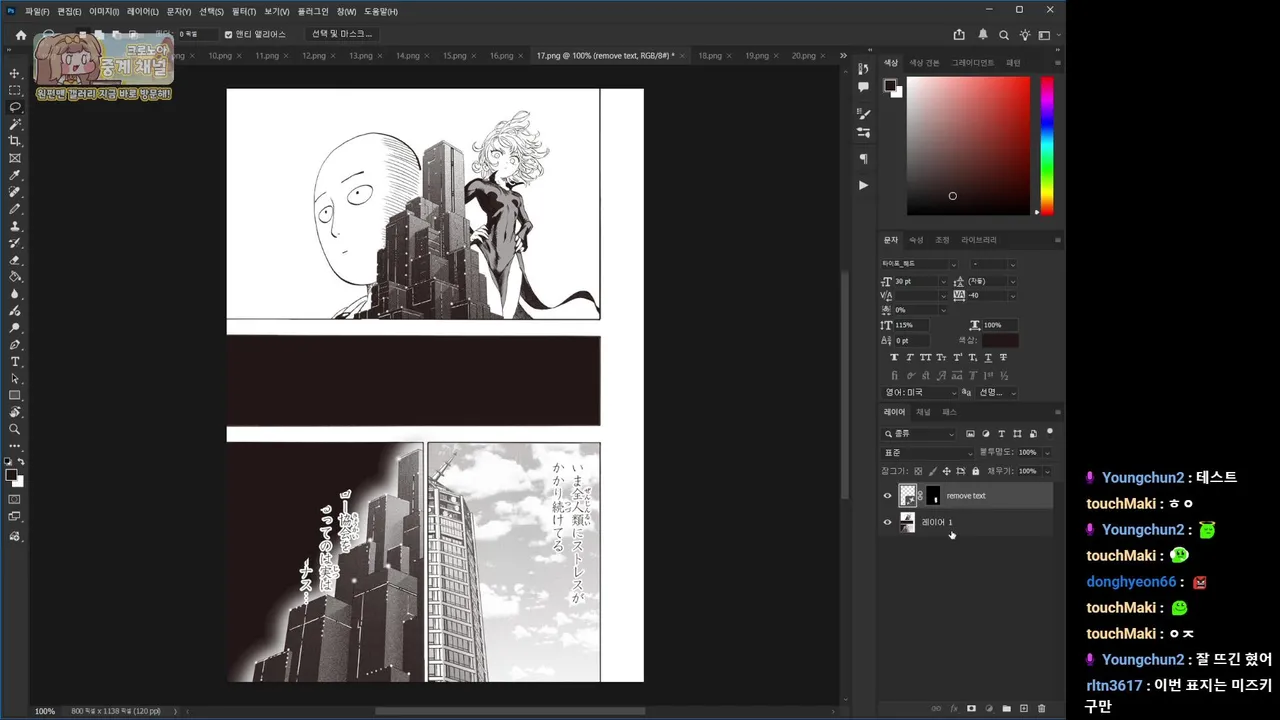This screenshot has height=720, width=1280.
Task: Click the Create new layer icon
Action: 1024,708
